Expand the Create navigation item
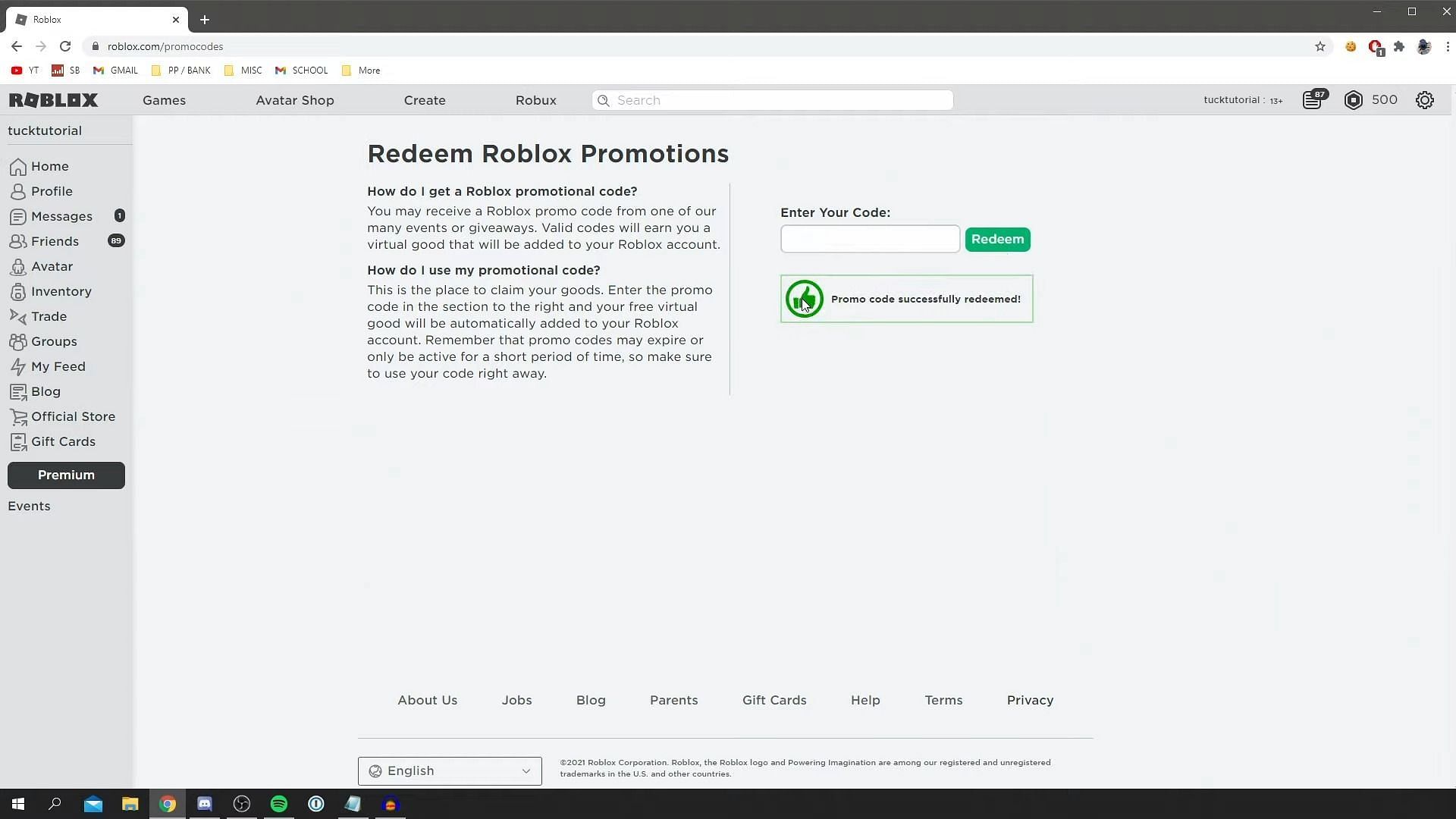Image resolution: width=1456 pixels, height=819 pixels. tap(425, 99)
